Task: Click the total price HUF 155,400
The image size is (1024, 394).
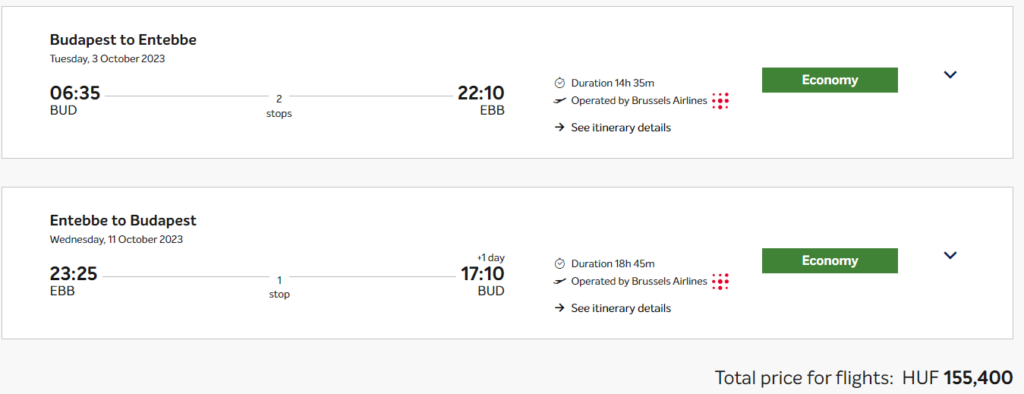Action: tap(957, 378)
